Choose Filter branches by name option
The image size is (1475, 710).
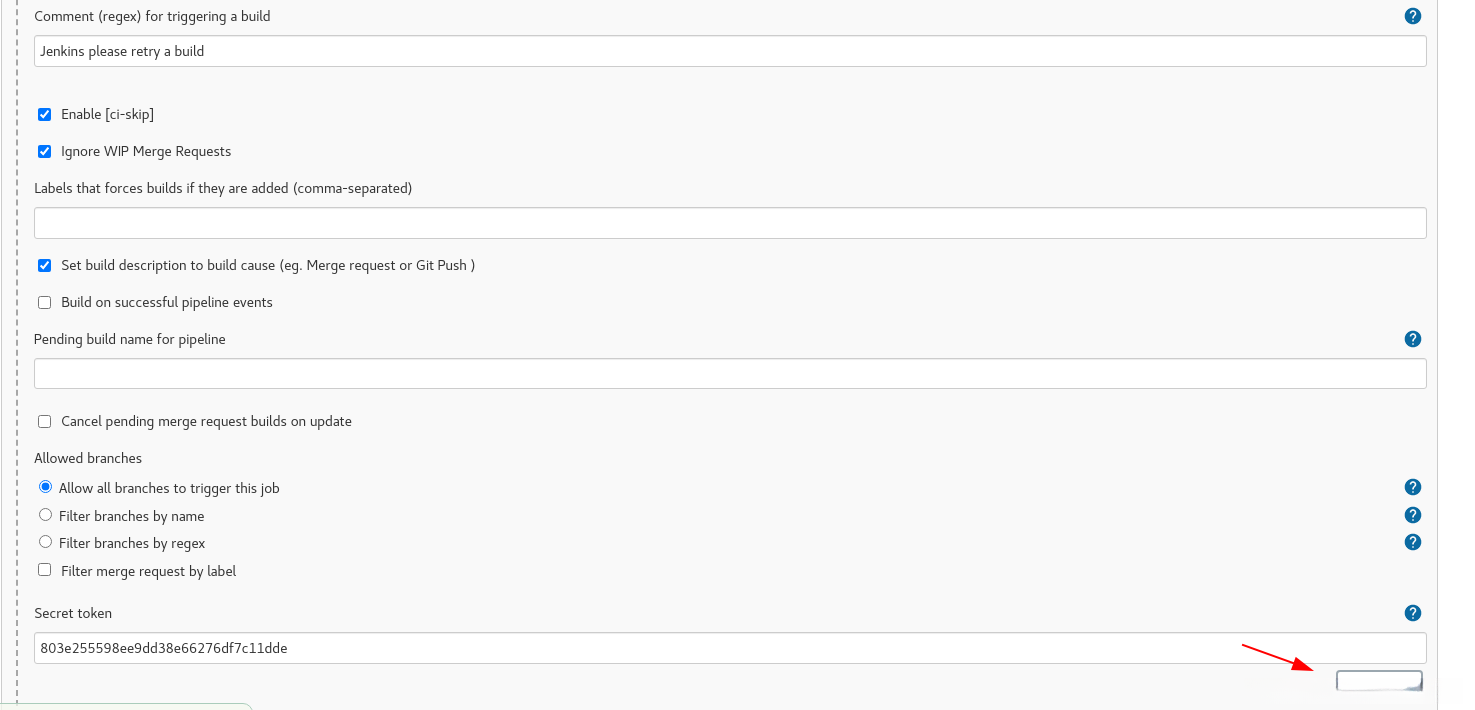(x=45, y=515)
